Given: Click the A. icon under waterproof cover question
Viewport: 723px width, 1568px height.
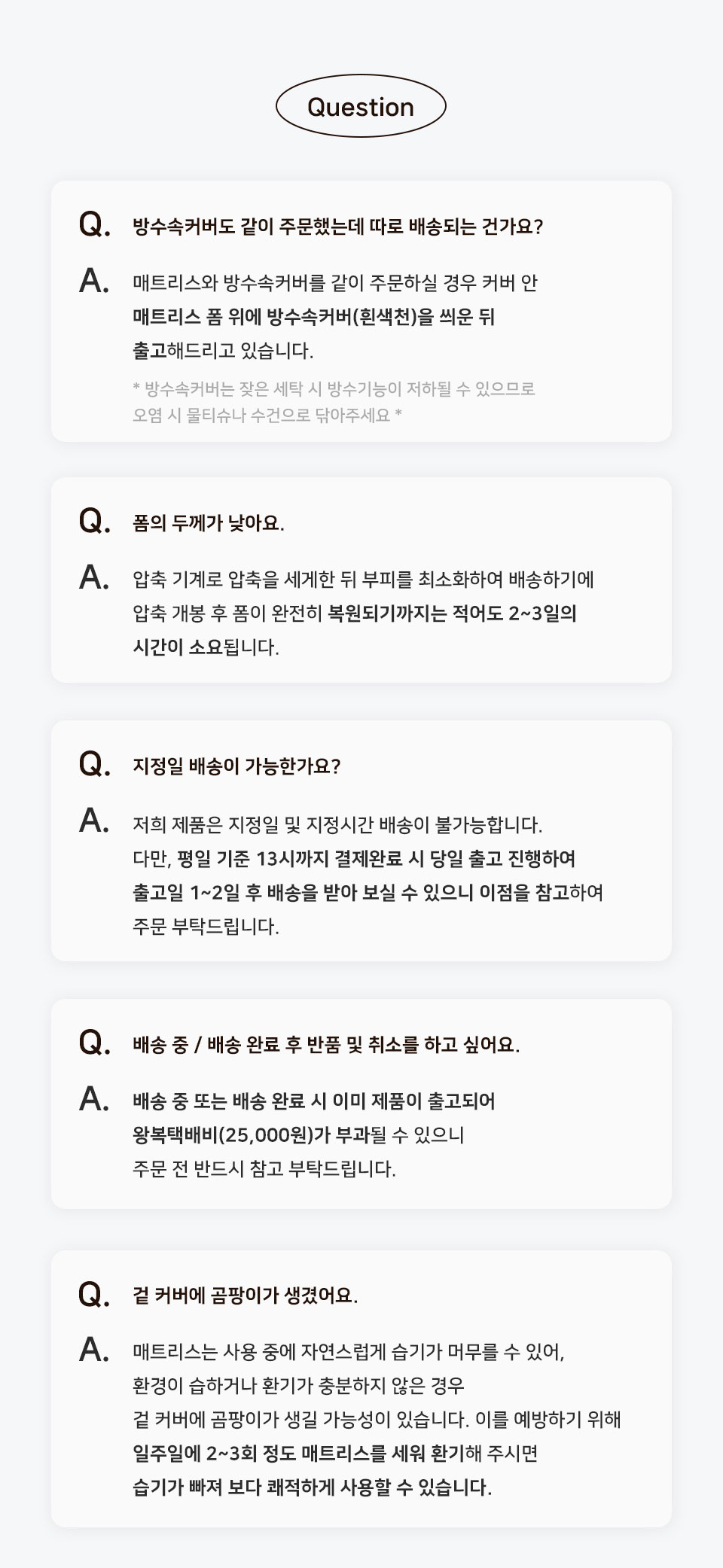Looking at the screenshot, I should click(95, 281).
